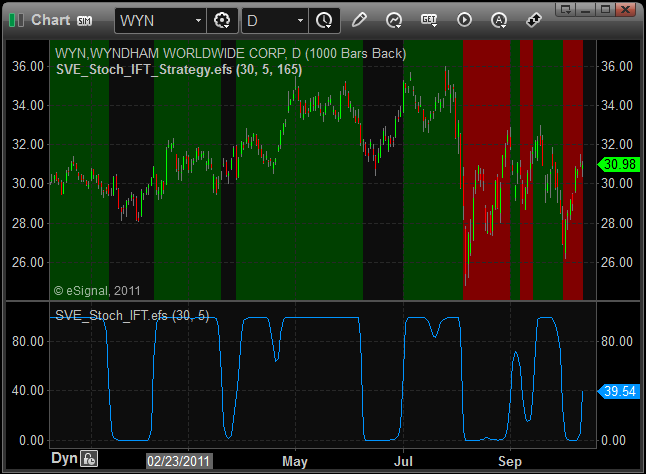Screen dimensions: 646x474
Task: Click the 80.00 label on right indicator axis
Action: tap(617, 341)
